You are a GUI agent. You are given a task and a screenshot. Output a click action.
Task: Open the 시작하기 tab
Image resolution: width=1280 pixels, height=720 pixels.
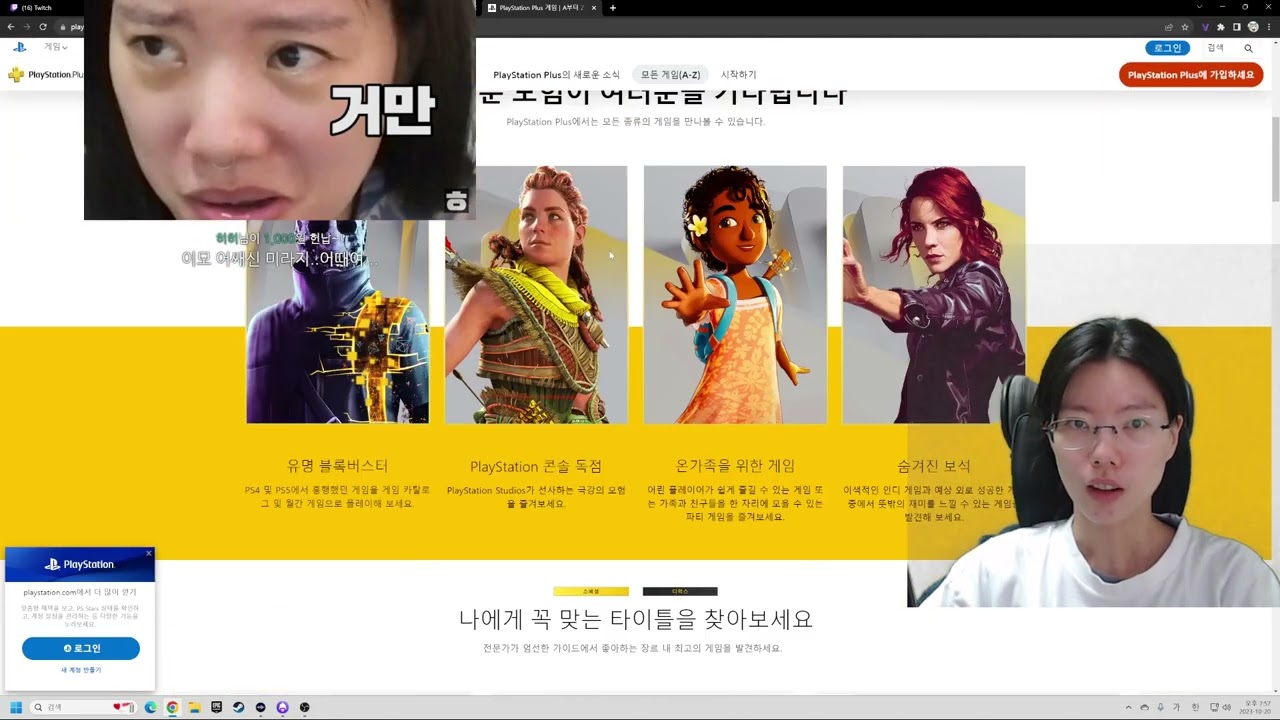pos(738,75)
